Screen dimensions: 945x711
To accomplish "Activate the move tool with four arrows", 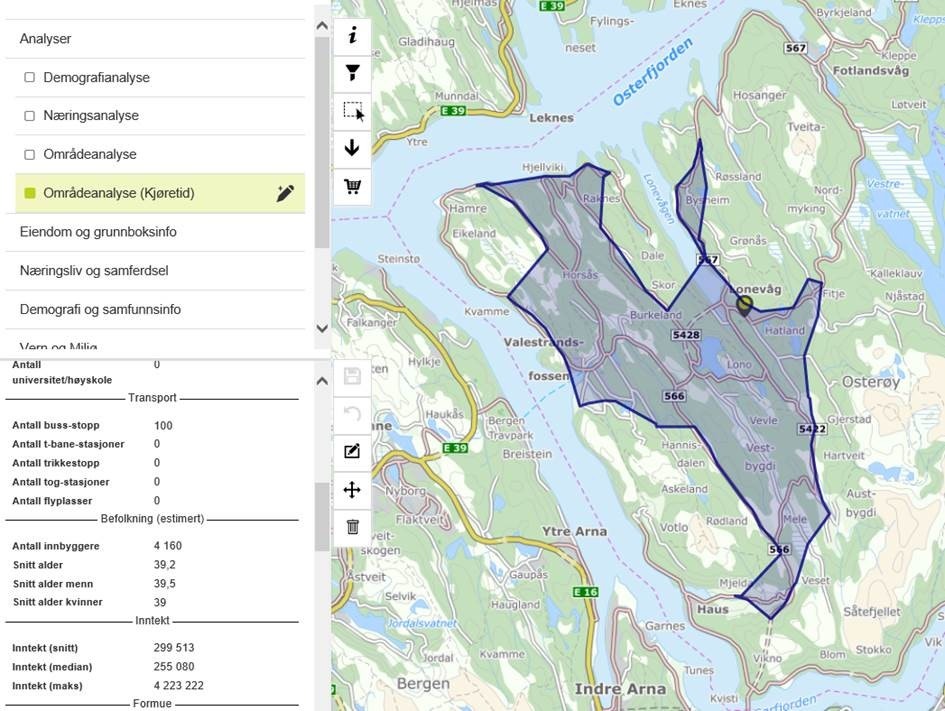I will pos(351,489).
